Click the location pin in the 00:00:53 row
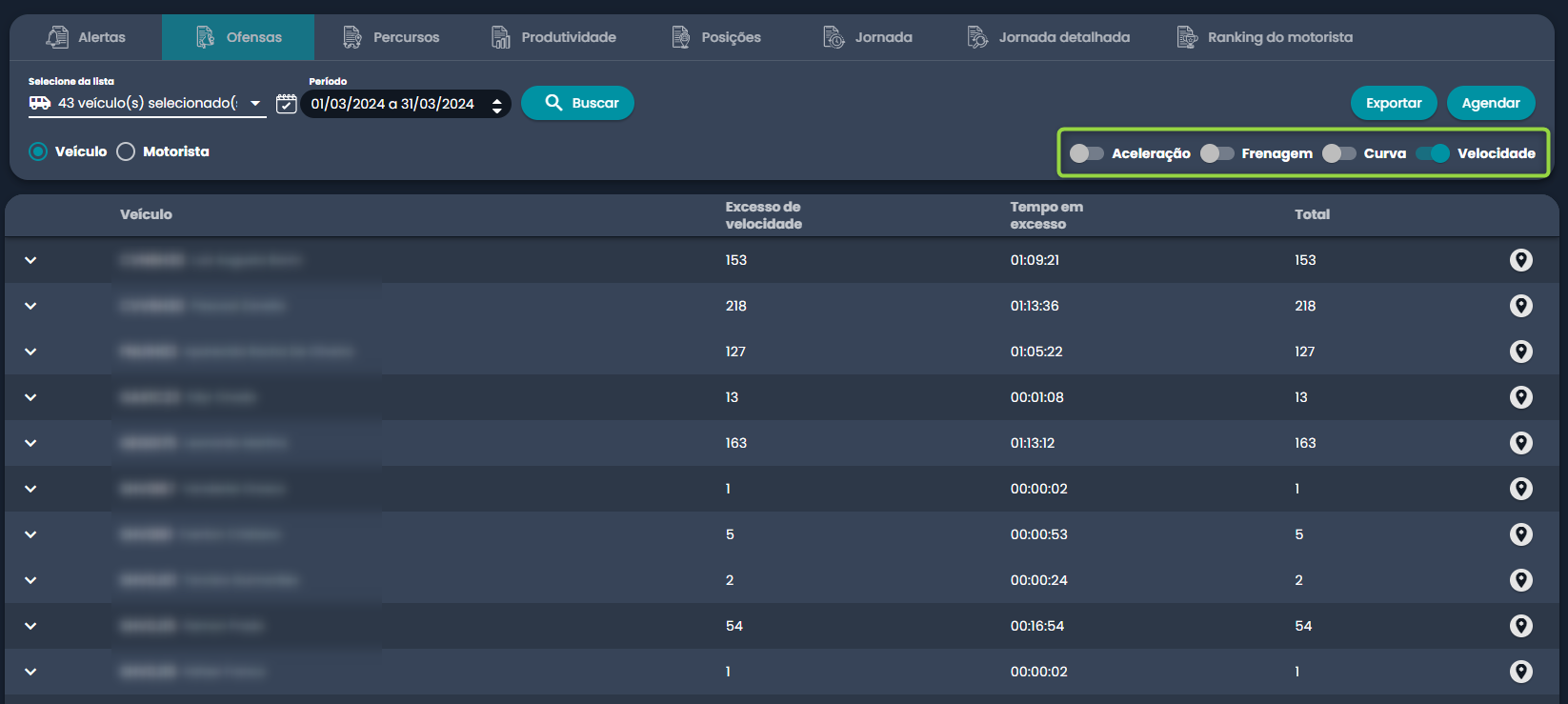This screenshot has height=704, width=1568. pyautogui.click(x=1520, y=534)
